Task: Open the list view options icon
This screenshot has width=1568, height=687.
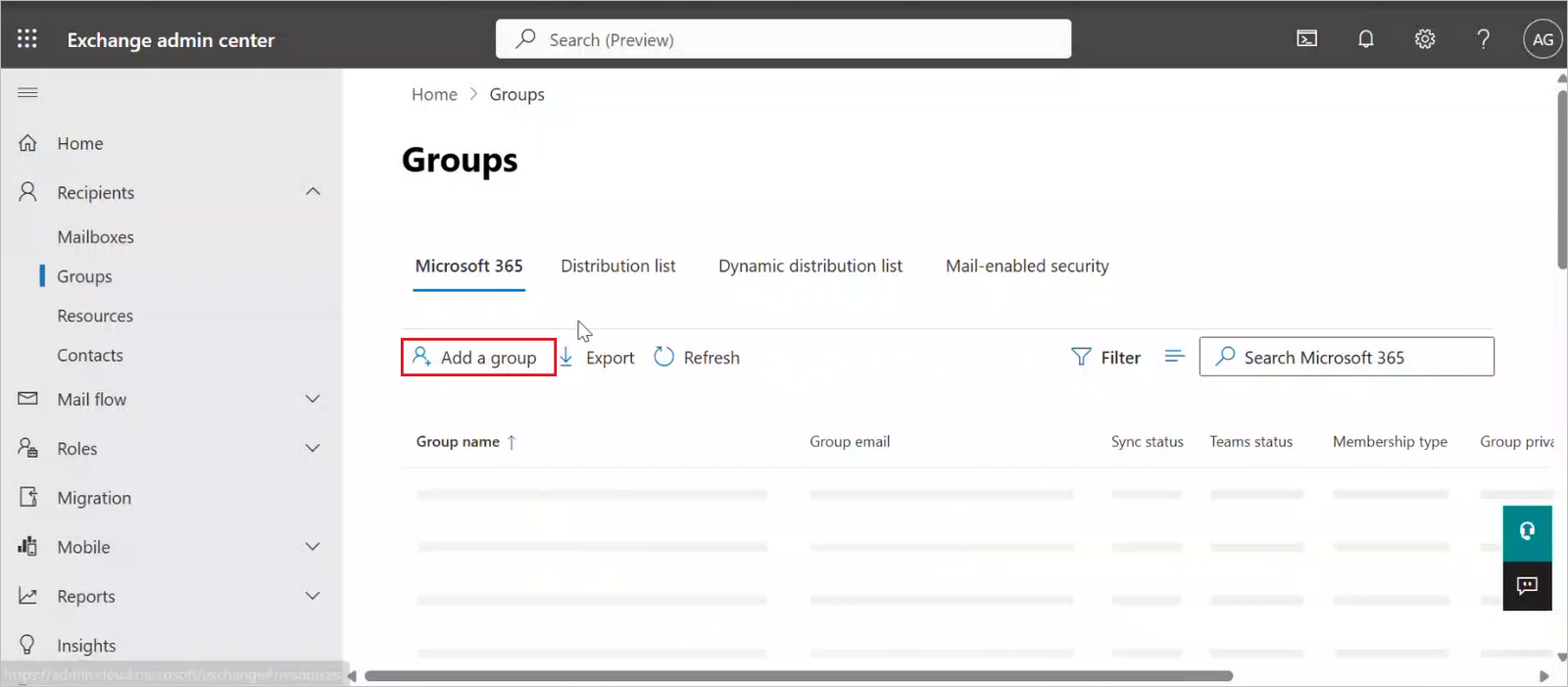Action: (1174, 356)
